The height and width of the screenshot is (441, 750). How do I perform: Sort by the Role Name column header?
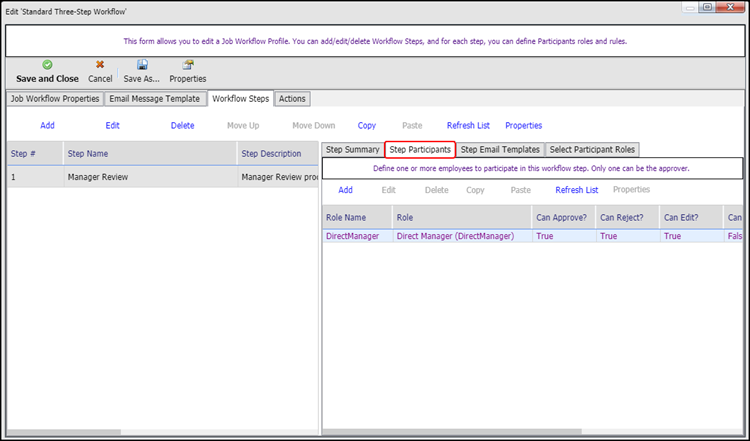tap(357, 218)
